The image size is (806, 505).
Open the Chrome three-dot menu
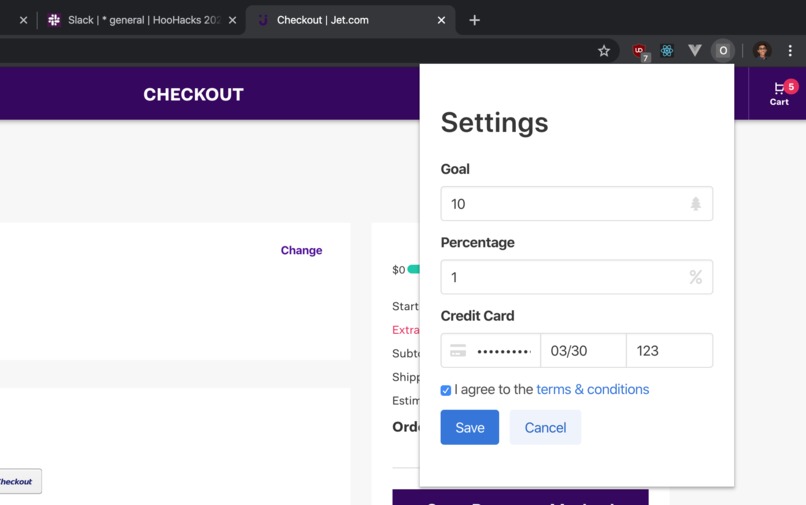(790, 50)
